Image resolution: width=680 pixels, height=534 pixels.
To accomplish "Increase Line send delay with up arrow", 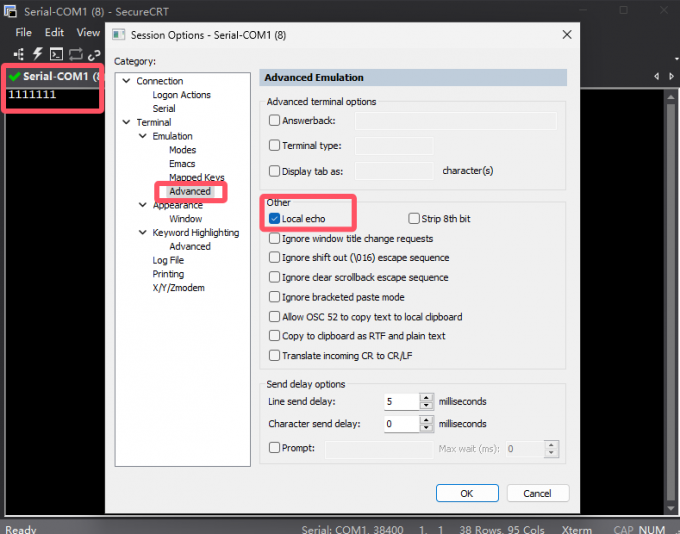I will pyautogui.click(x=426, y=398).
